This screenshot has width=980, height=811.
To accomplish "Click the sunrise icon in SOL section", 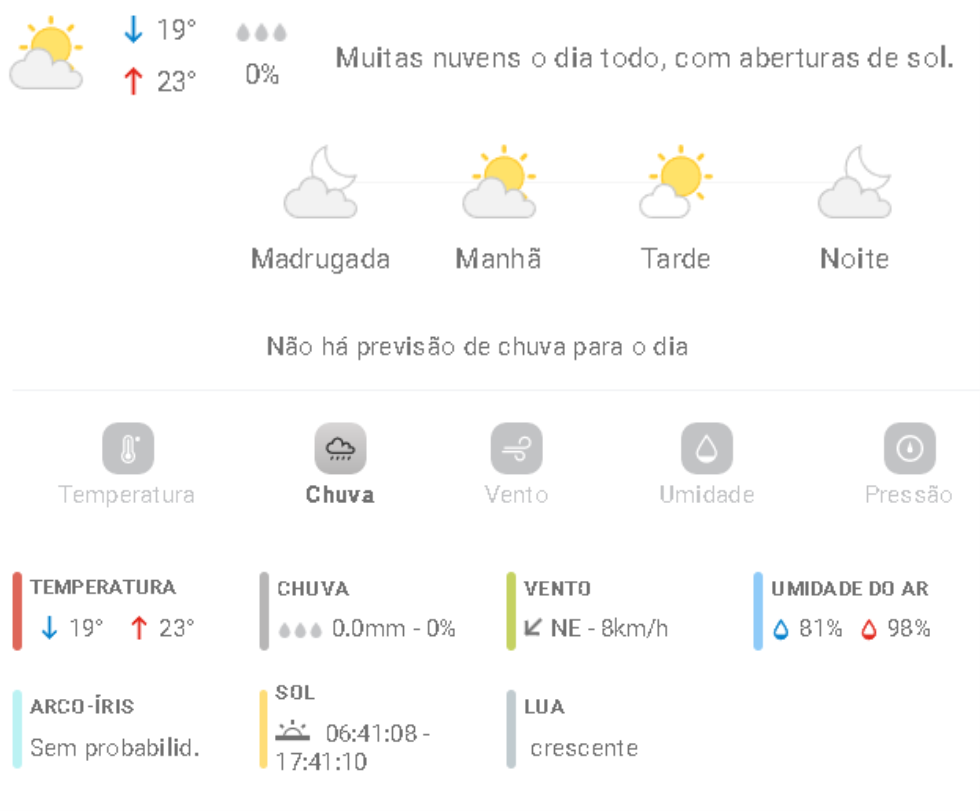I will [x=292, y=731].
